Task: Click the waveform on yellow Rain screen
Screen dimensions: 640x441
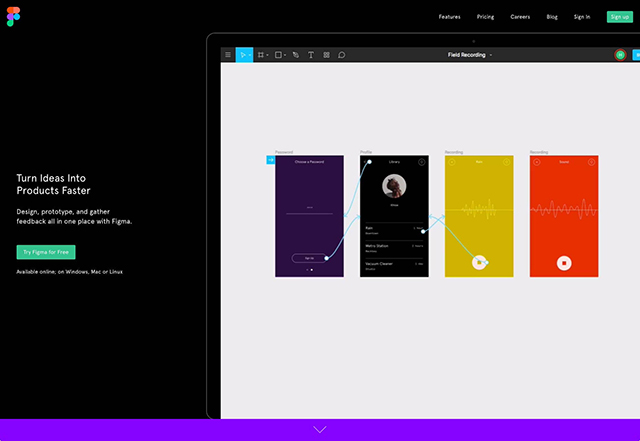Action: 479,209
